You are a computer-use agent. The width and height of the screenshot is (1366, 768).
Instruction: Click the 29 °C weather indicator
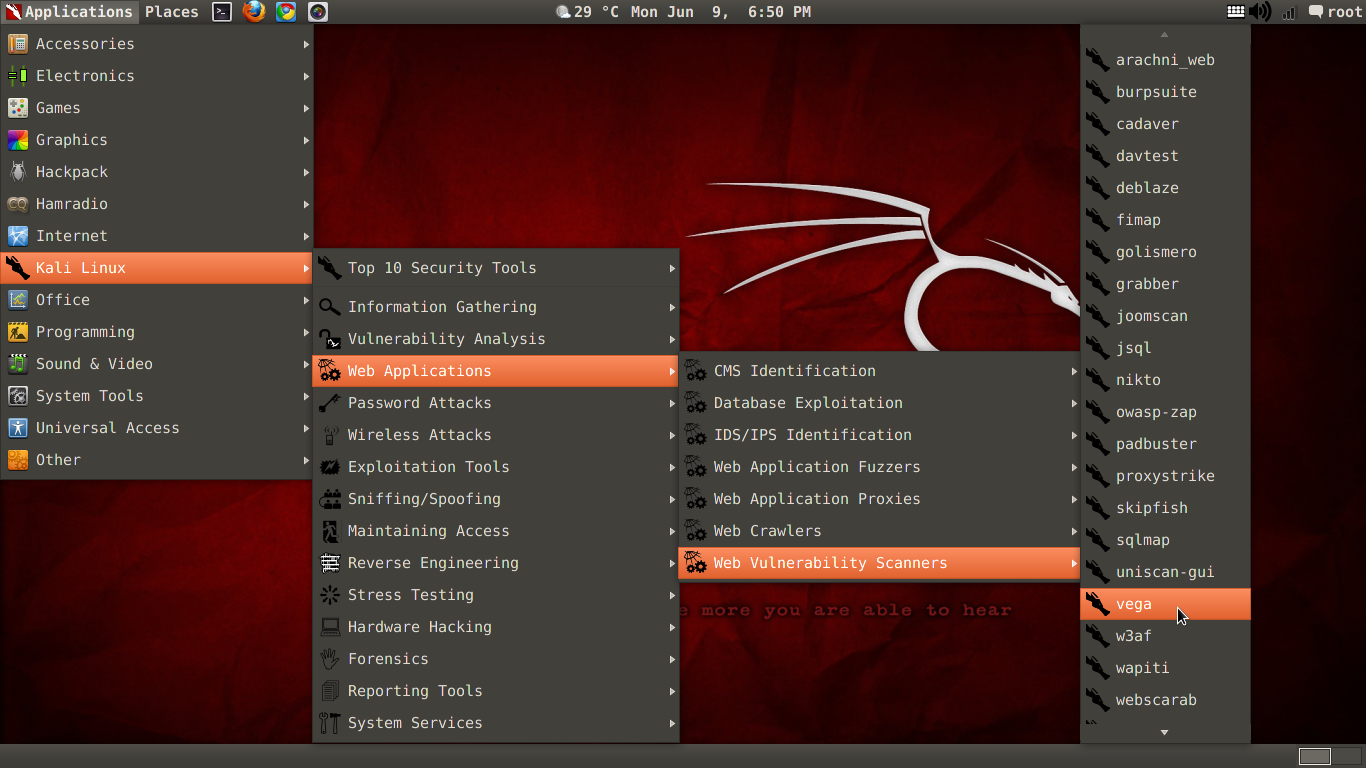click(x=588, y=12)
